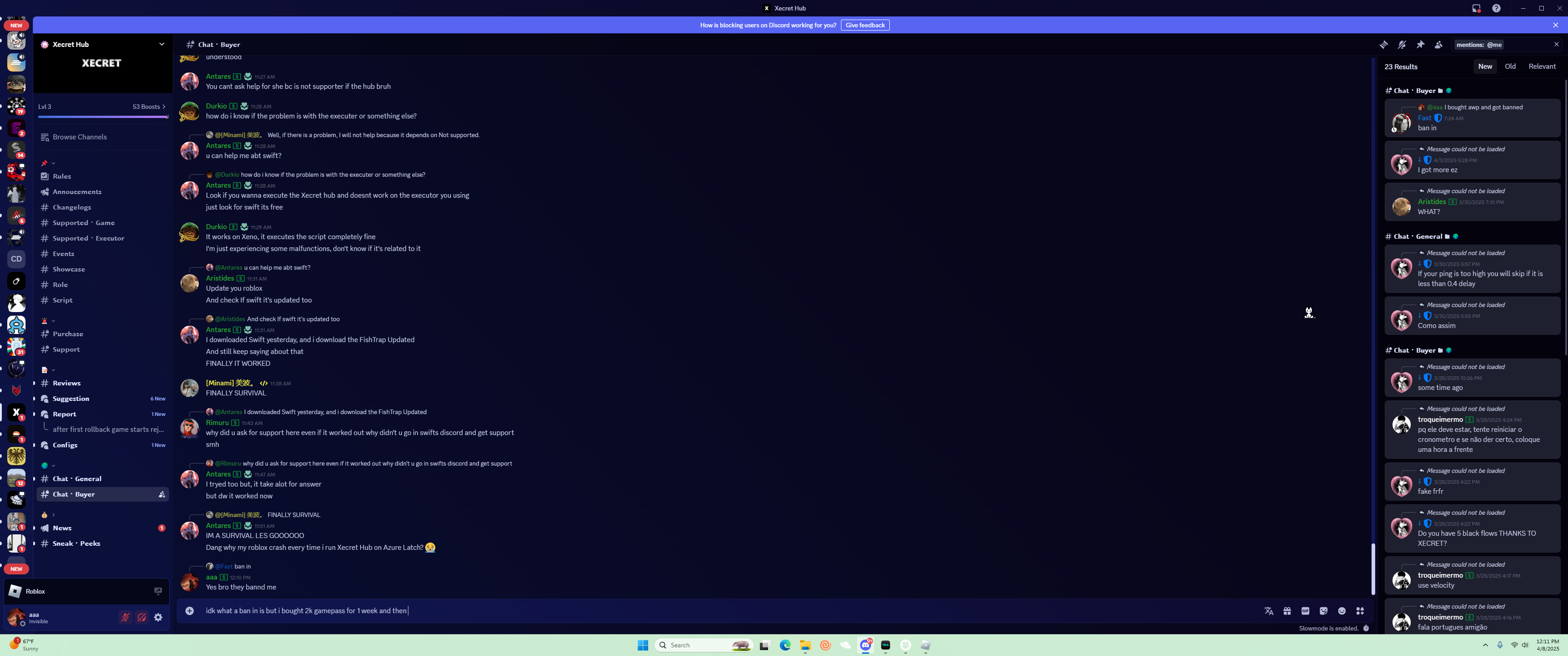Open user settings gear
Viewport: 1568px width, 656px height.
[158, 618]
